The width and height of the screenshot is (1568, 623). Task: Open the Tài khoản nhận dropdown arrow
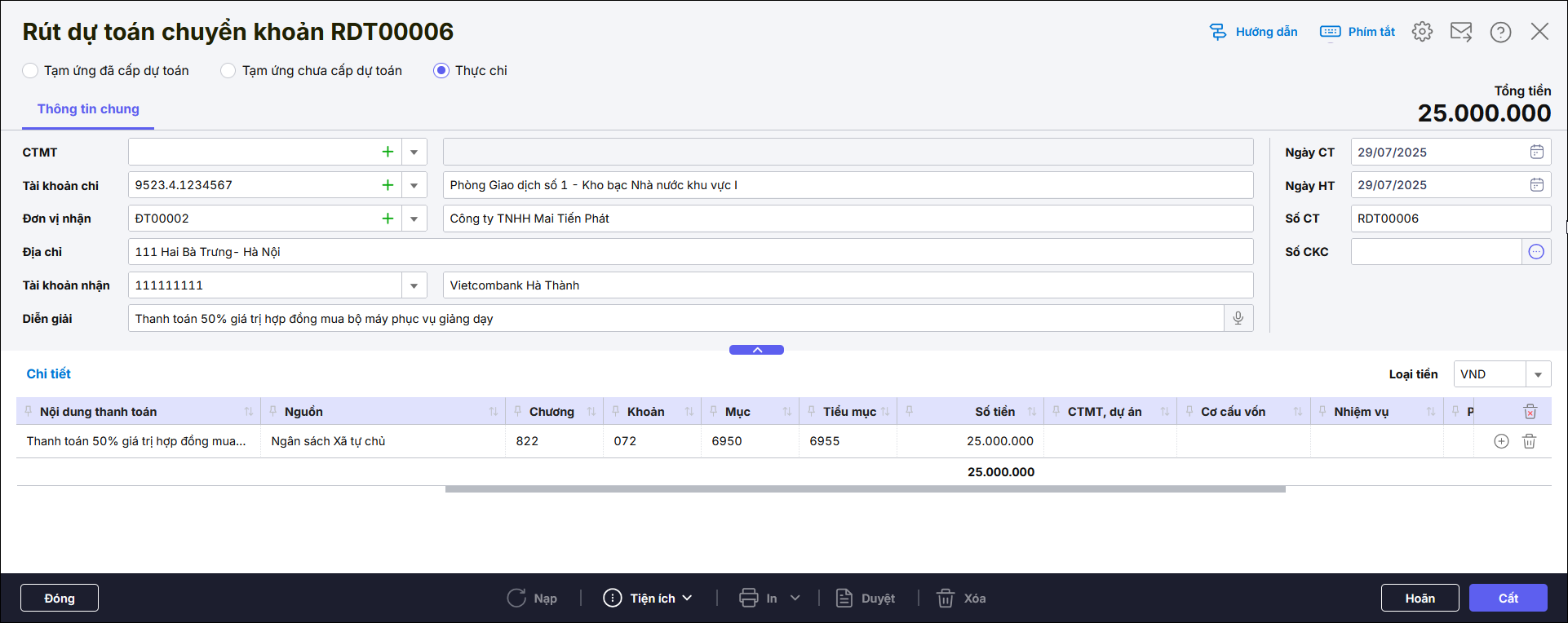[414, 285]
